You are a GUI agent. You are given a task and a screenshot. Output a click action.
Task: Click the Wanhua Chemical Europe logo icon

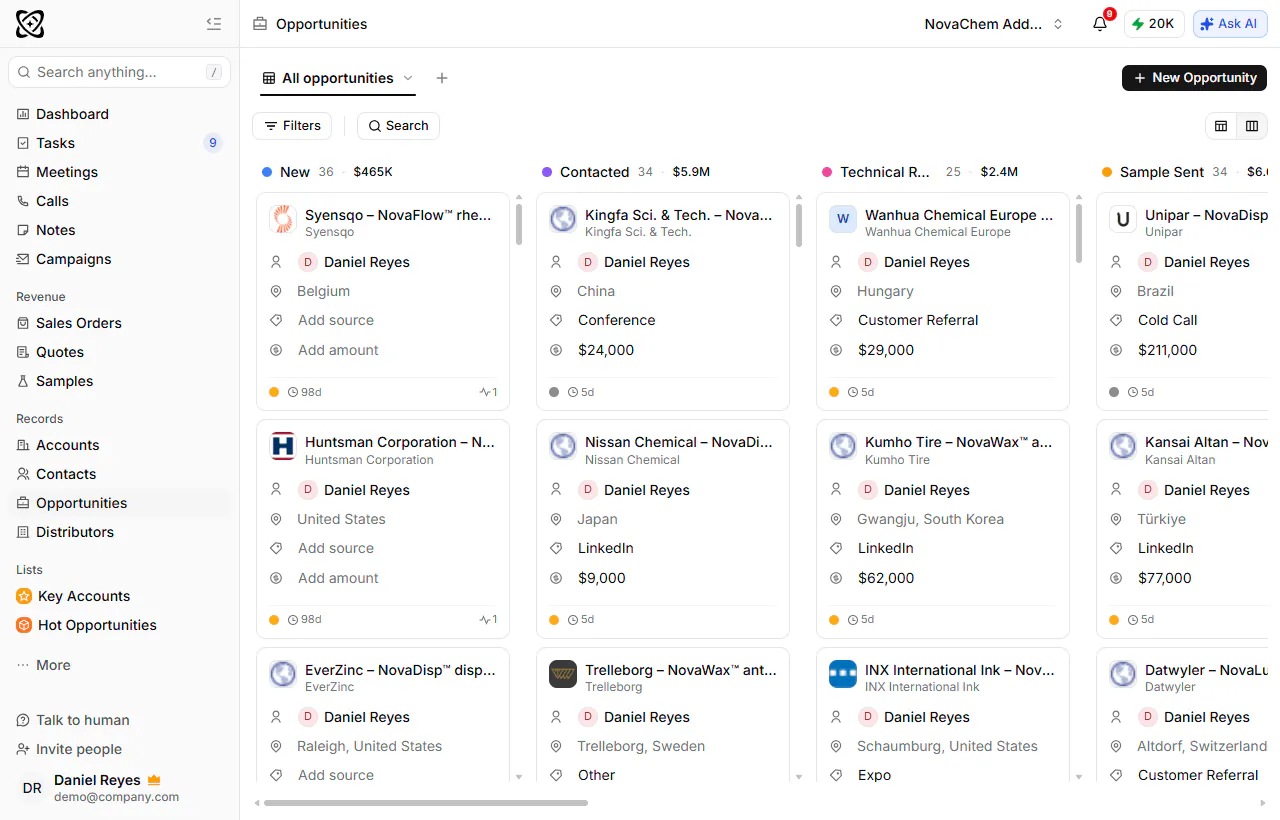[843, 219]
